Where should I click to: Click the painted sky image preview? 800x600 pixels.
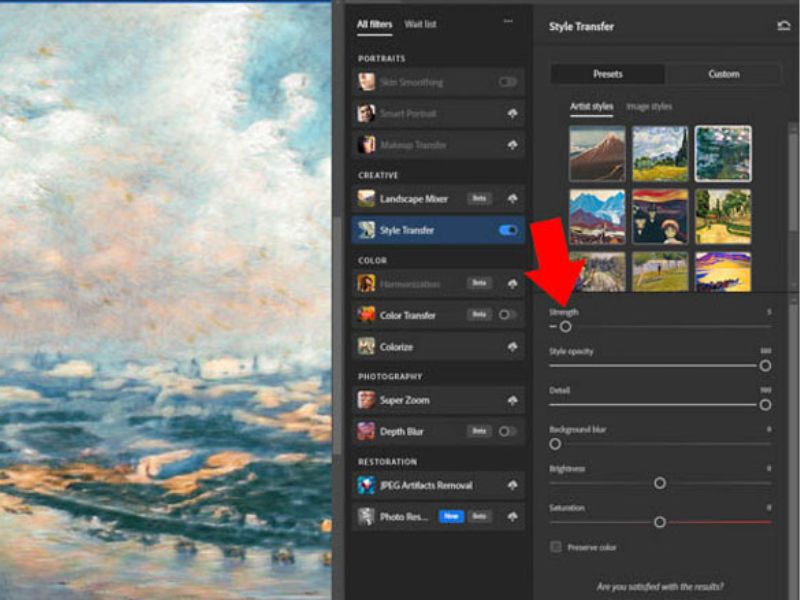coord(165,301)
